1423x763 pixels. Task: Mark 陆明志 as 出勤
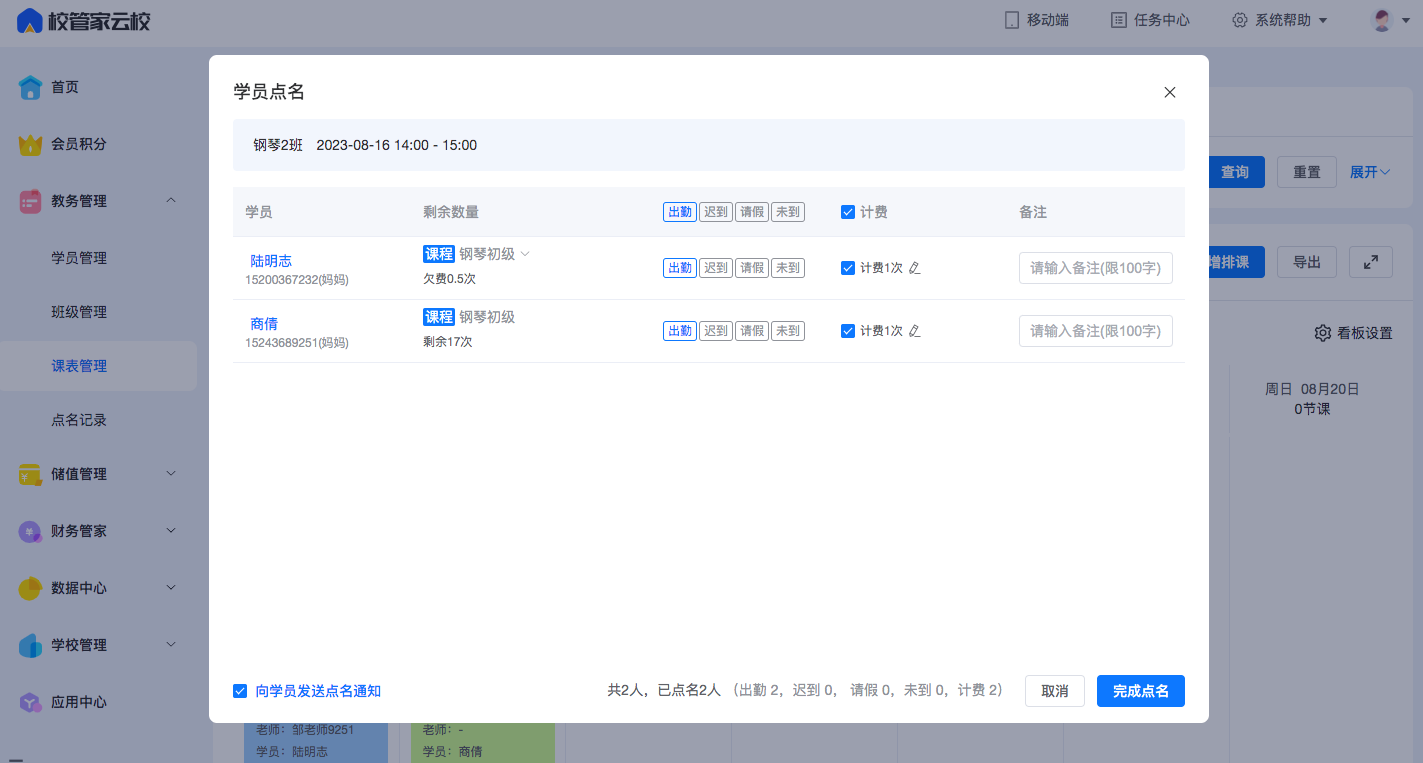(x=680, y=268)
